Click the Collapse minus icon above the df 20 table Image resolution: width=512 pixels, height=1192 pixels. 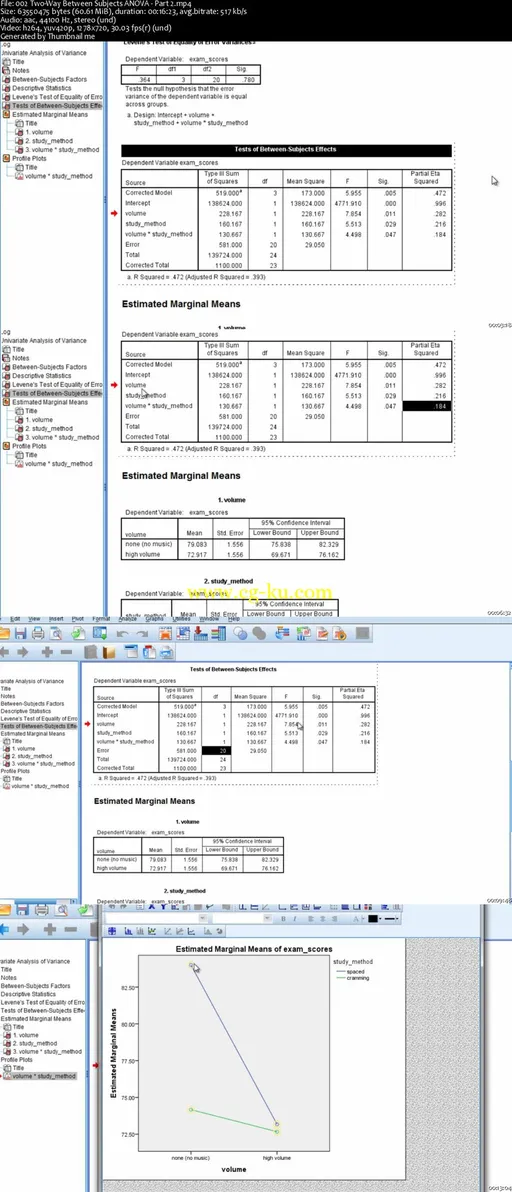pos(66,652)
